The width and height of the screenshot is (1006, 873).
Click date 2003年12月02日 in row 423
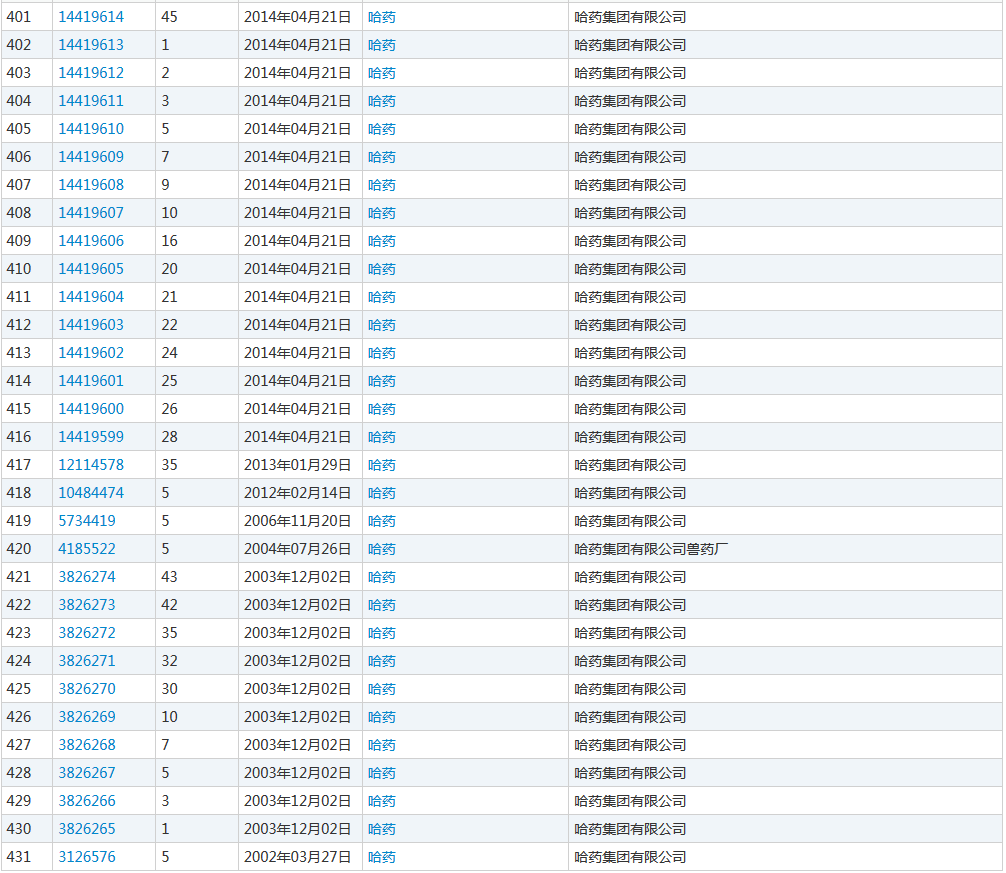click(297, 633)
